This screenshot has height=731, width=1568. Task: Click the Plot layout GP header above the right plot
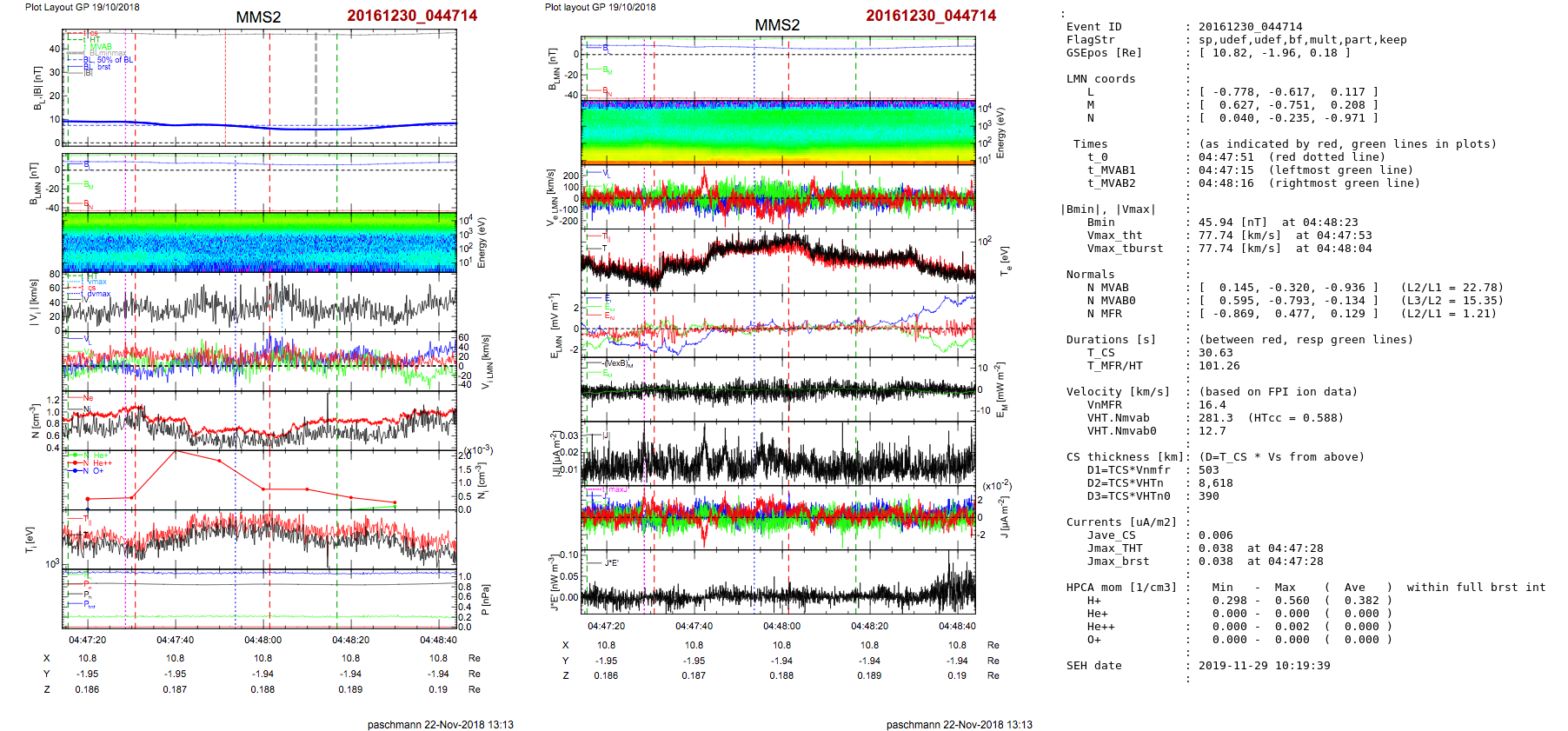600,7
